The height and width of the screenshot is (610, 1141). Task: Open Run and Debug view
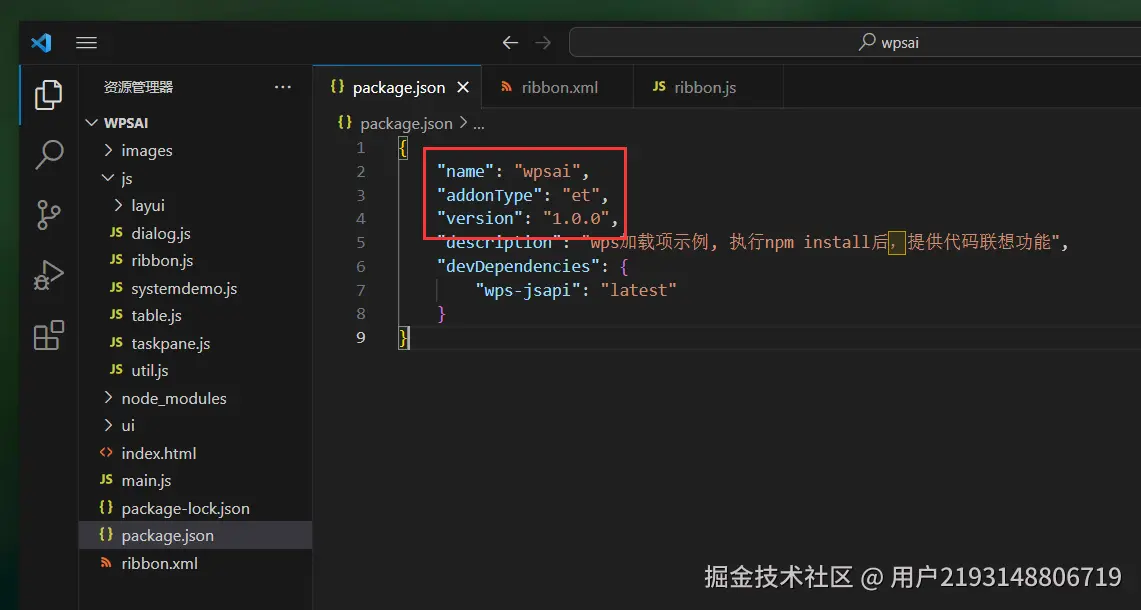pyautogui.click(x=49, y=275)
